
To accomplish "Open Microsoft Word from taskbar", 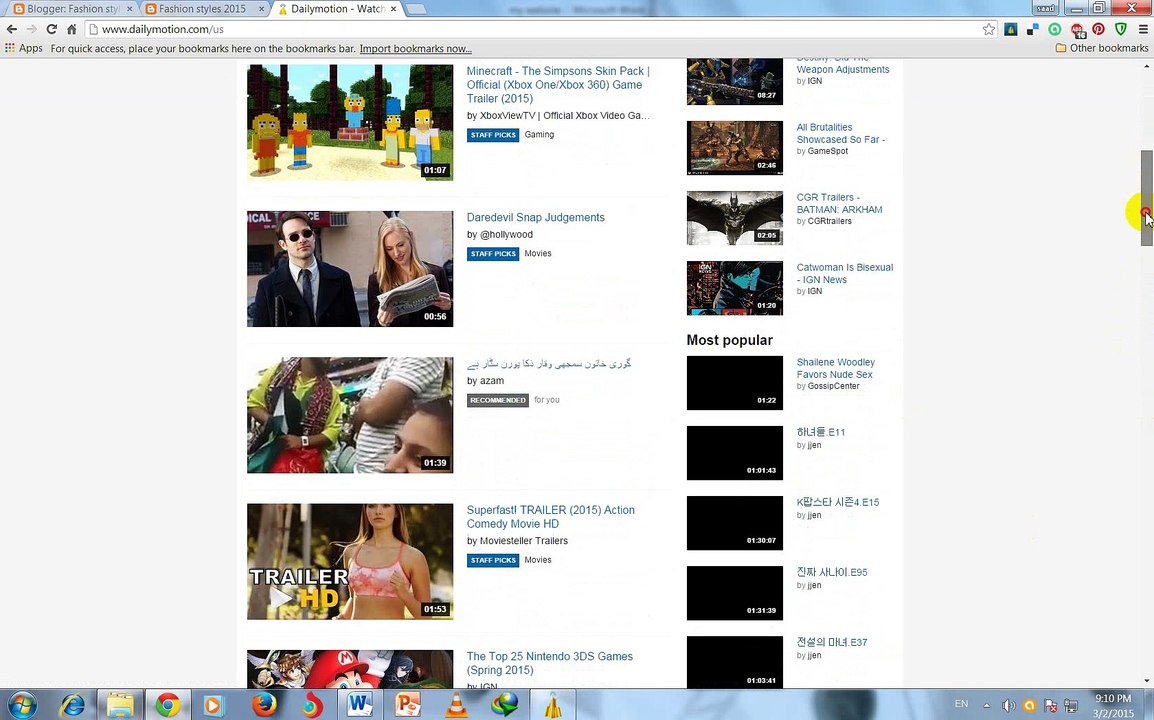I will [x=360, y=705].
